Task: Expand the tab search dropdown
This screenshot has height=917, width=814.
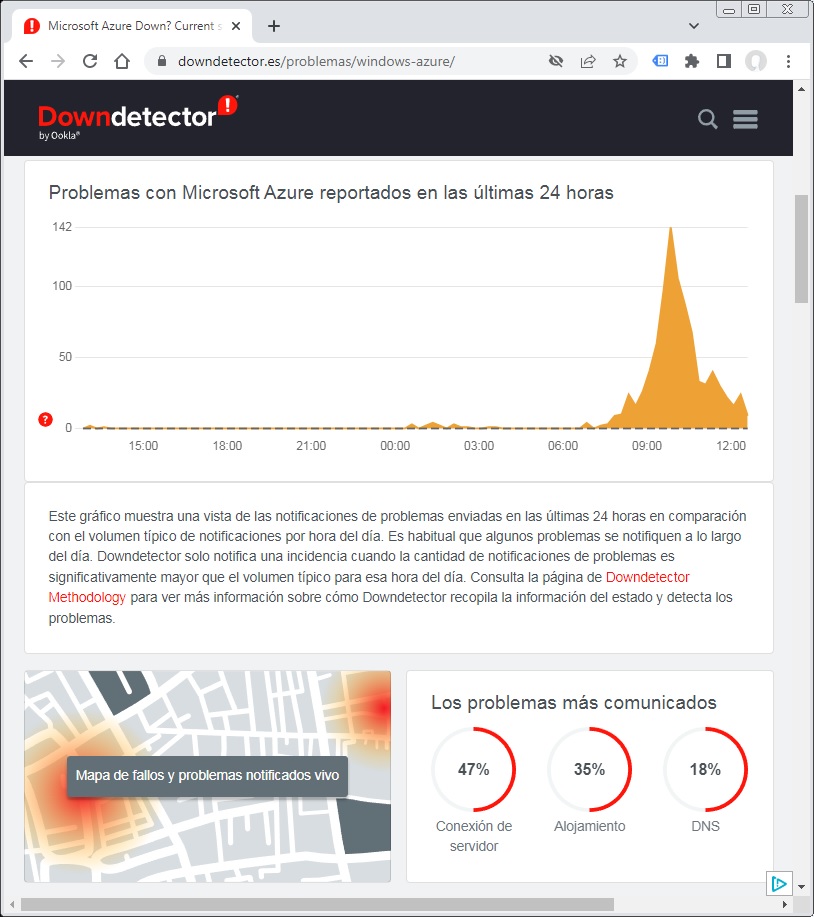Action: pyautogui.click(x=694, y=26)
